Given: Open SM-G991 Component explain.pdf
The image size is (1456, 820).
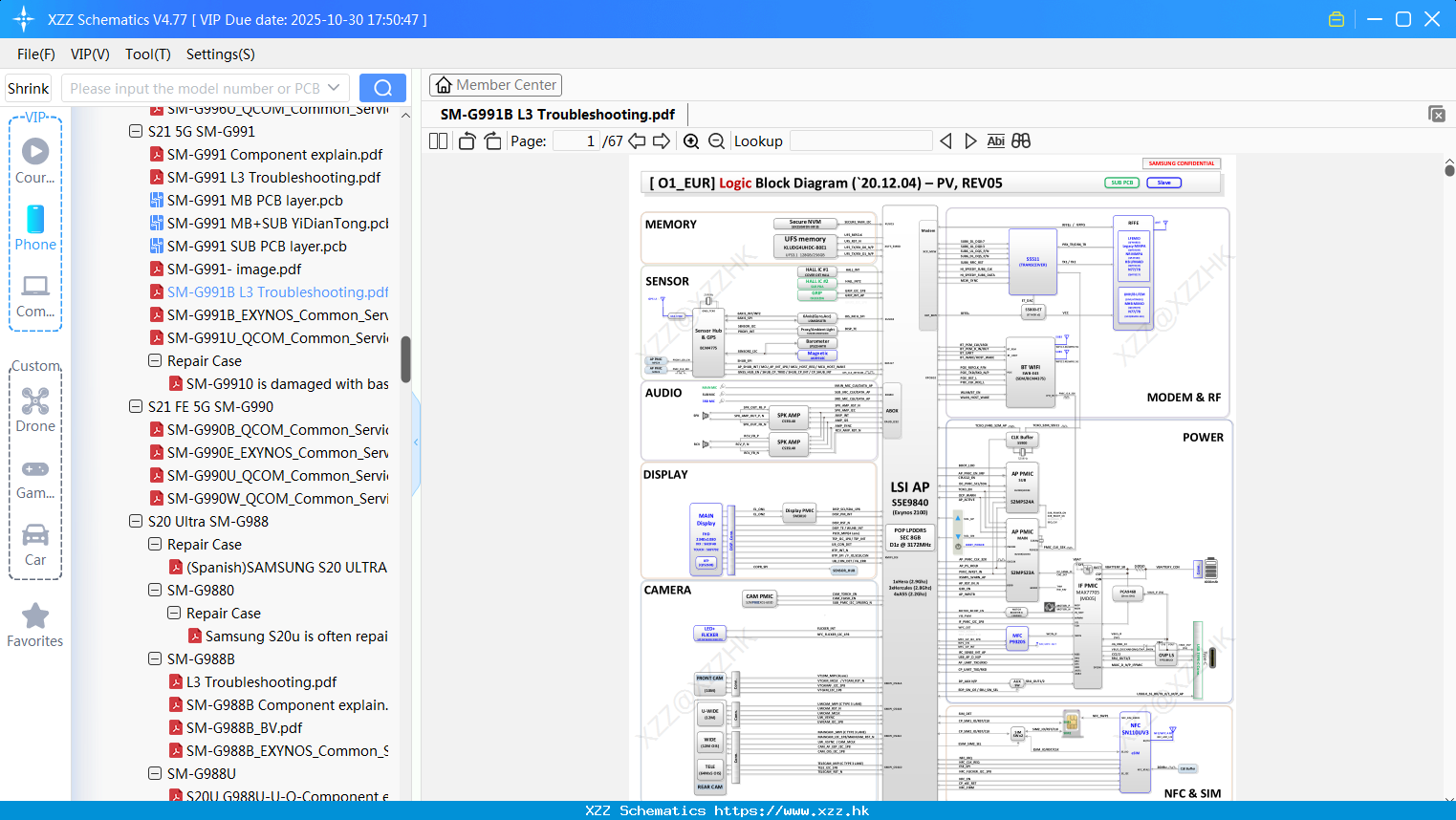Looking at the screenshot, I should [x=266, y=155].
